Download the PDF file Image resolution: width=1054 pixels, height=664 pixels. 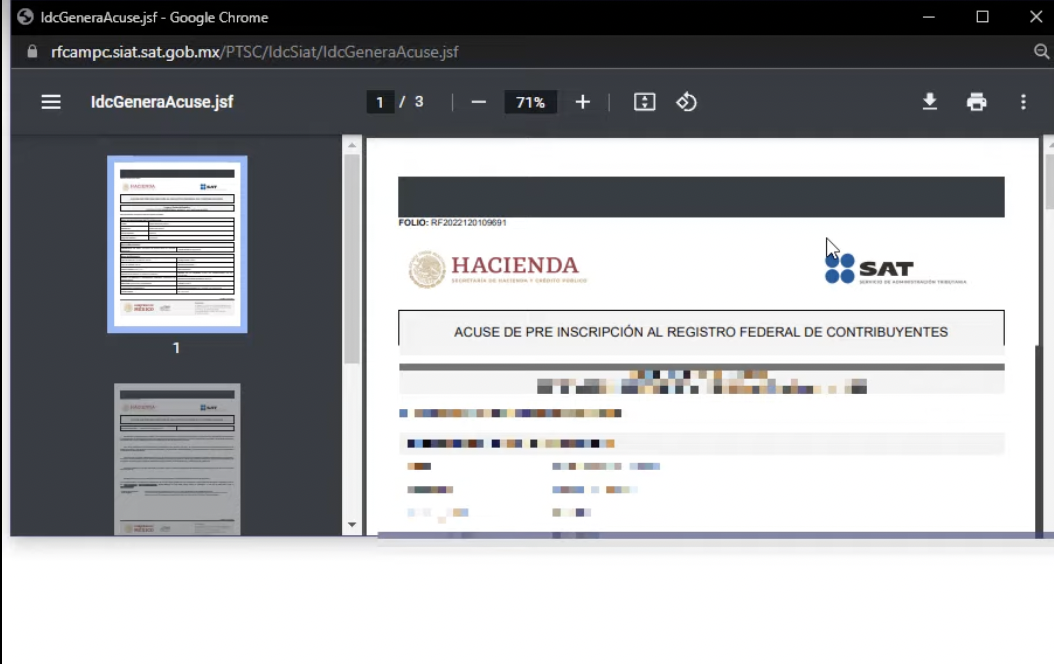930,102
